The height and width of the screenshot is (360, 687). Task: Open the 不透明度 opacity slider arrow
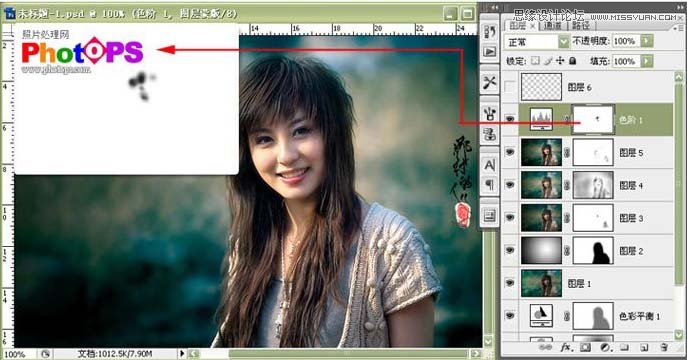click(x=646, y=41)
